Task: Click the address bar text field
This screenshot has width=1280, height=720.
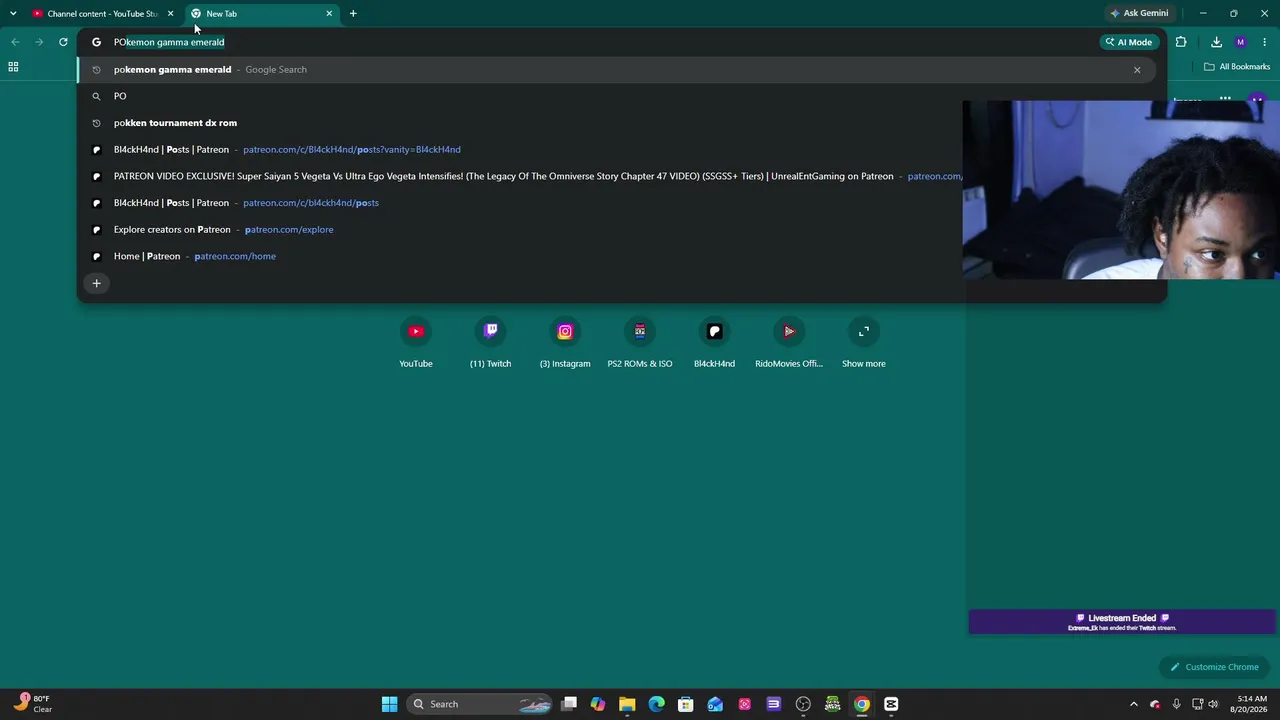Action: [x=600, y=42]
